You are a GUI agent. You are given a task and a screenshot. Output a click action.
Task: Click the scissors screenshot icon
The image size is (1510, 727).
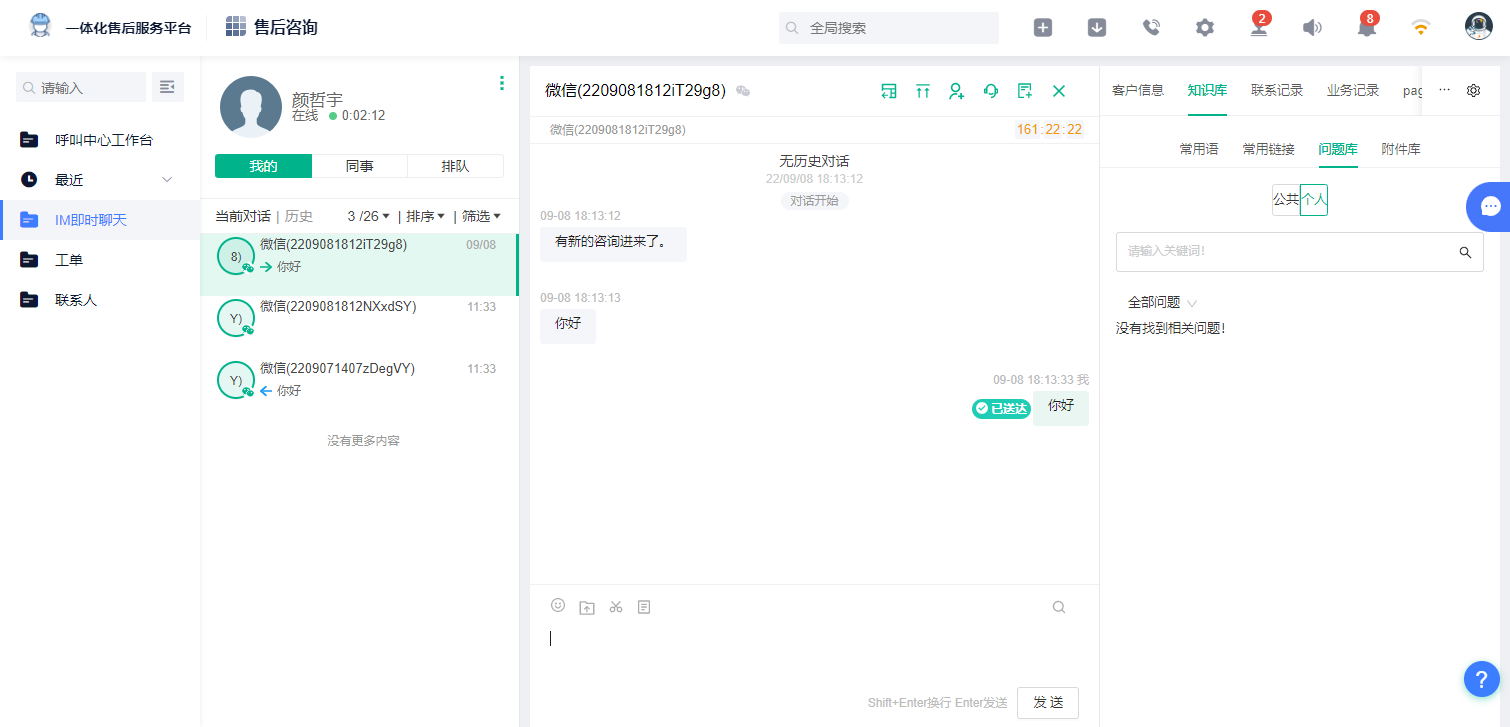pos(616,607)
